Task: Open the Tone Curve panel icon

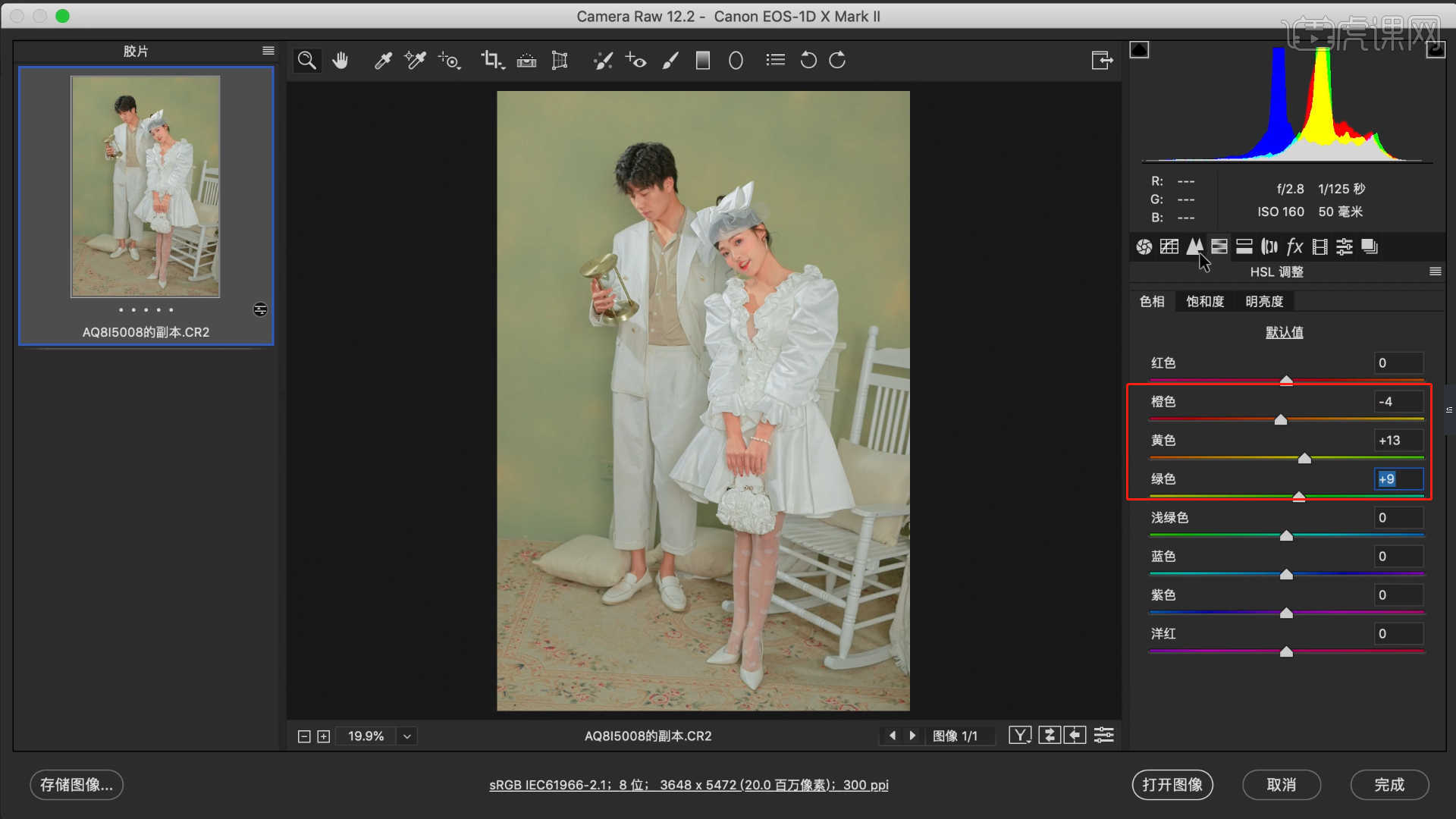Action: pos(1169,246)
